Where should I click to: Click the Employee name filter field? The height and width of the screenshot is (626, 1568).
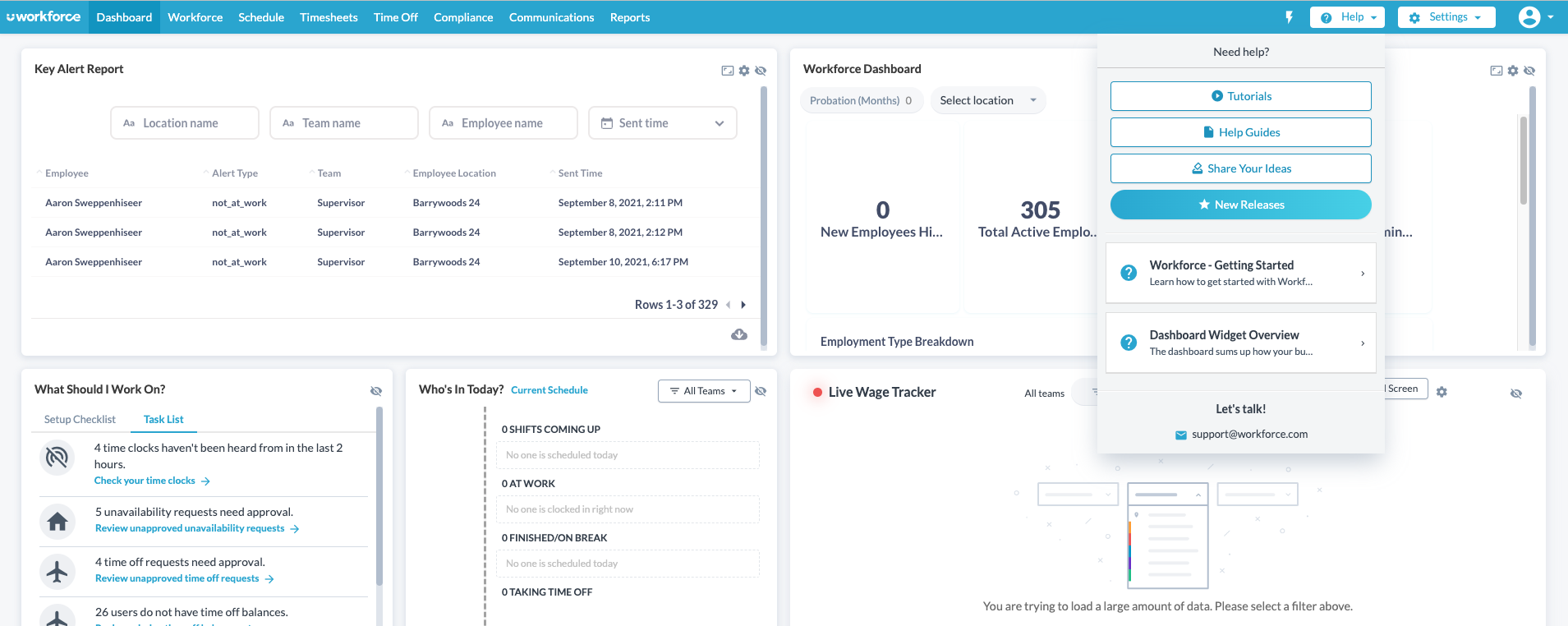[503, 123]
